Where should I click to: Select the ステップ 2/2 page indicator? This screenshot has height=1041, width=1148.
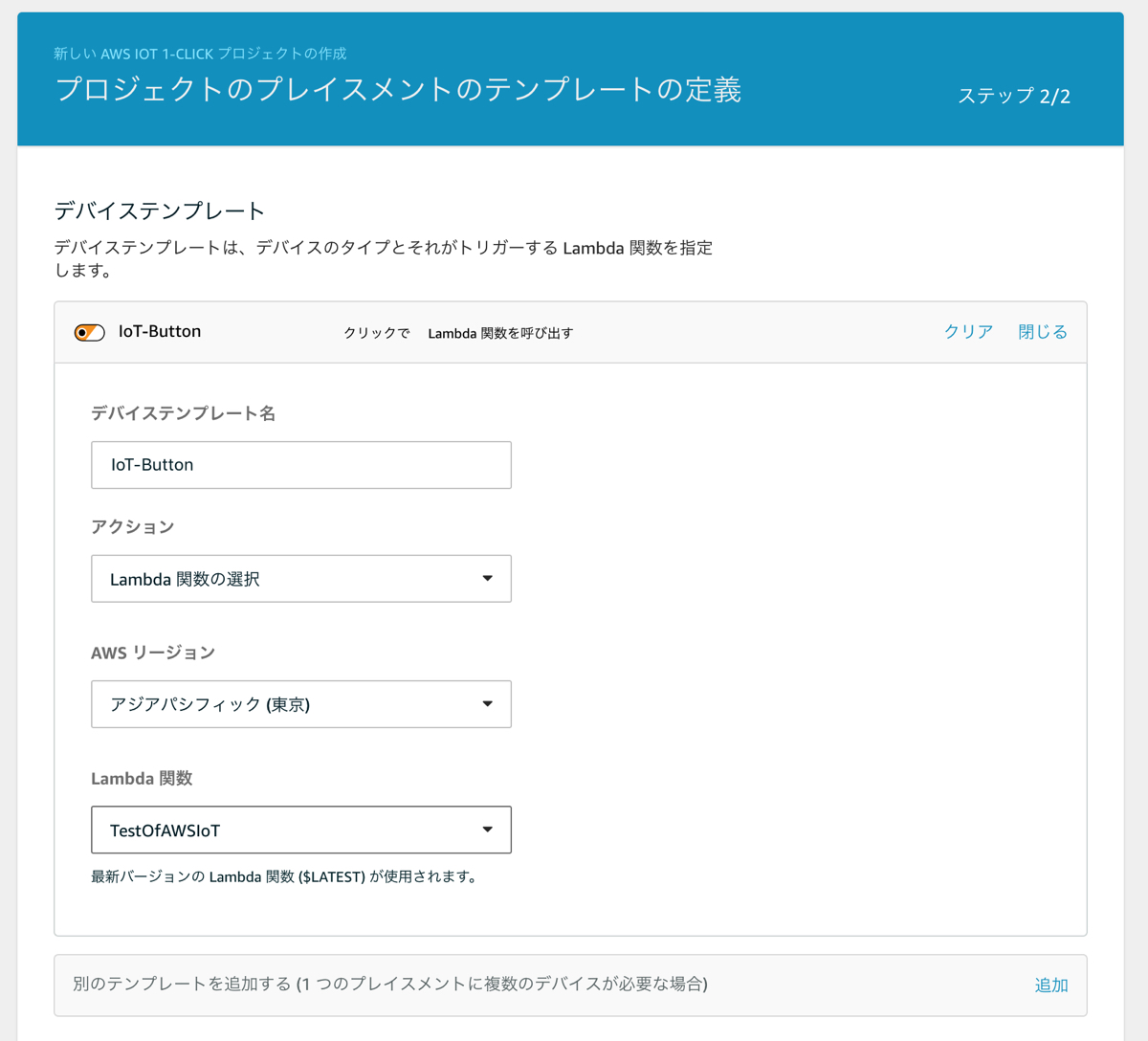tap(1014, 95)
